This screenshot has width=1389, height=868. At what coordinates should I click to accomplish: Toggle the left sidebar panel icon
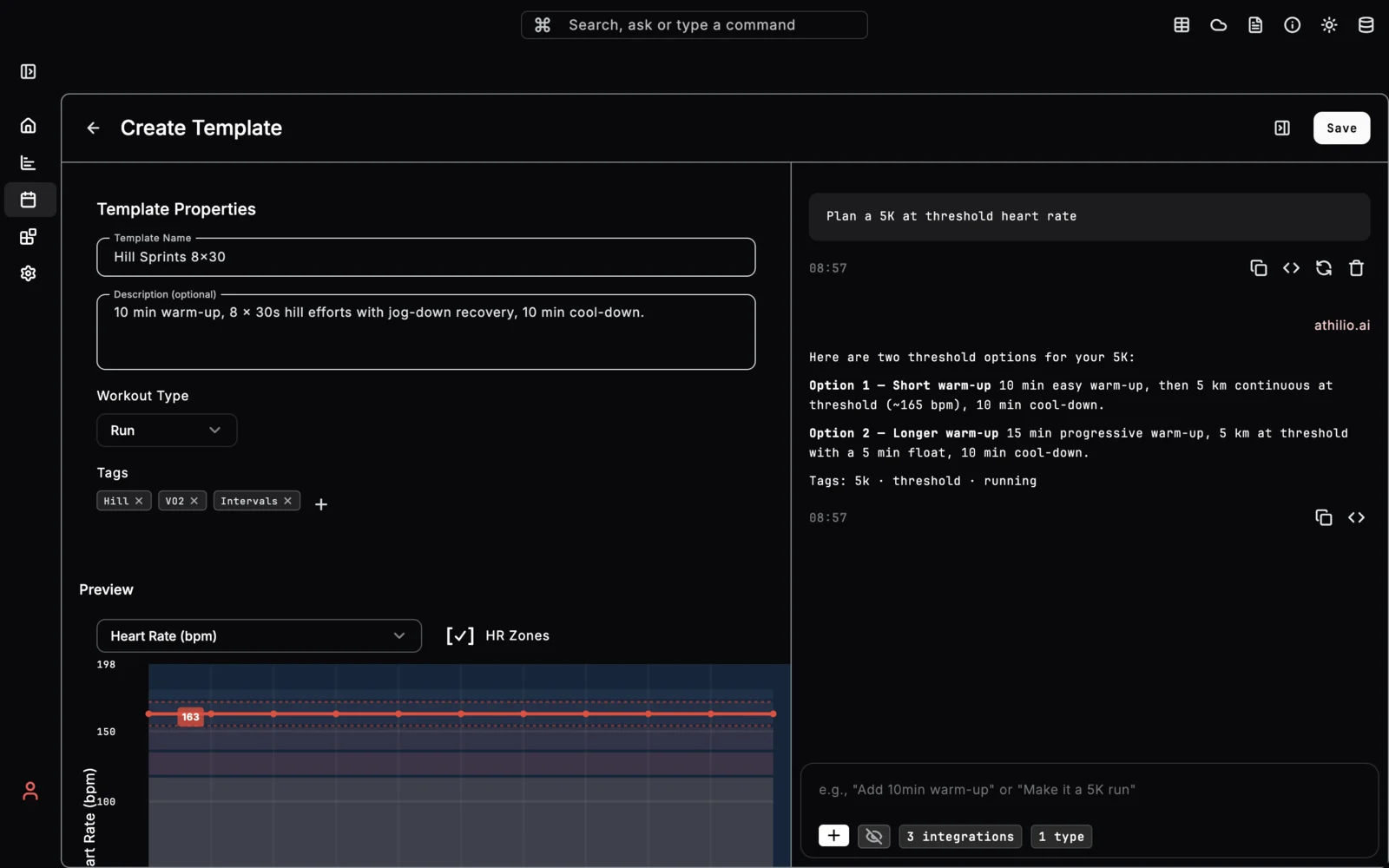29,72
